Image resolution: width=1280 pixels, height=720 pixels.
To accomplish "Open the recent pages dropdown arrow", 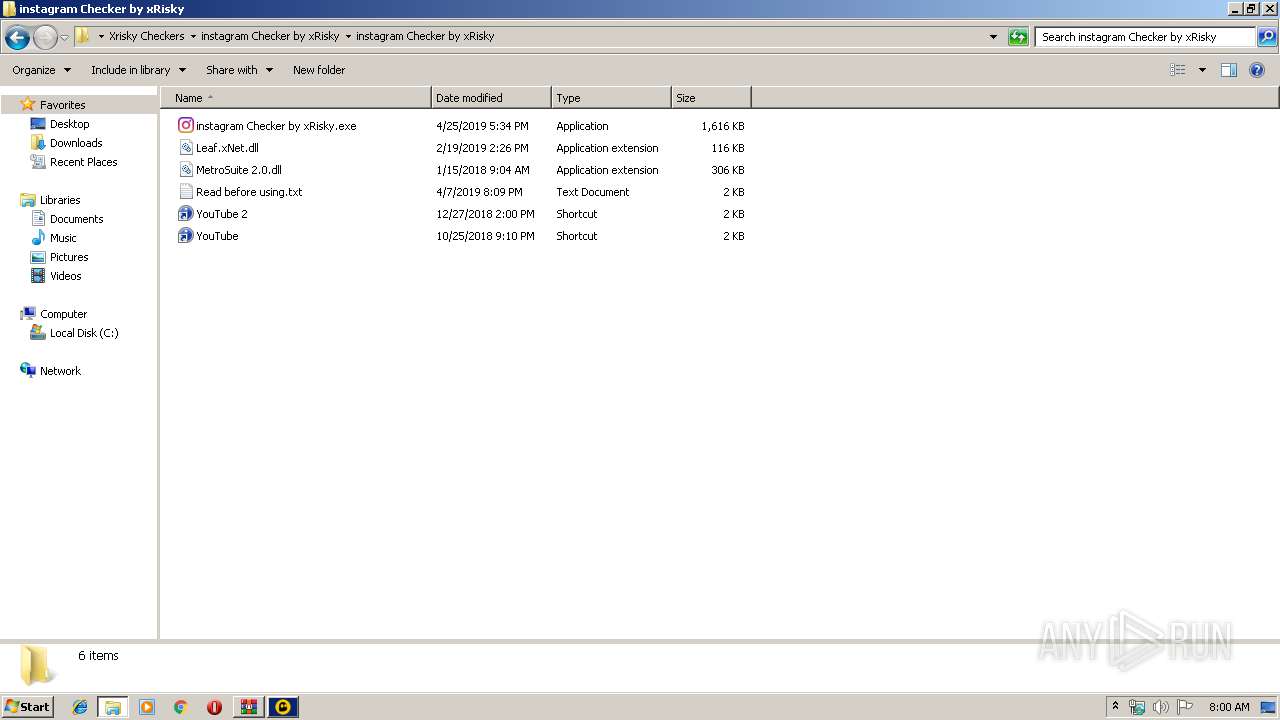I will pos(64,38).
